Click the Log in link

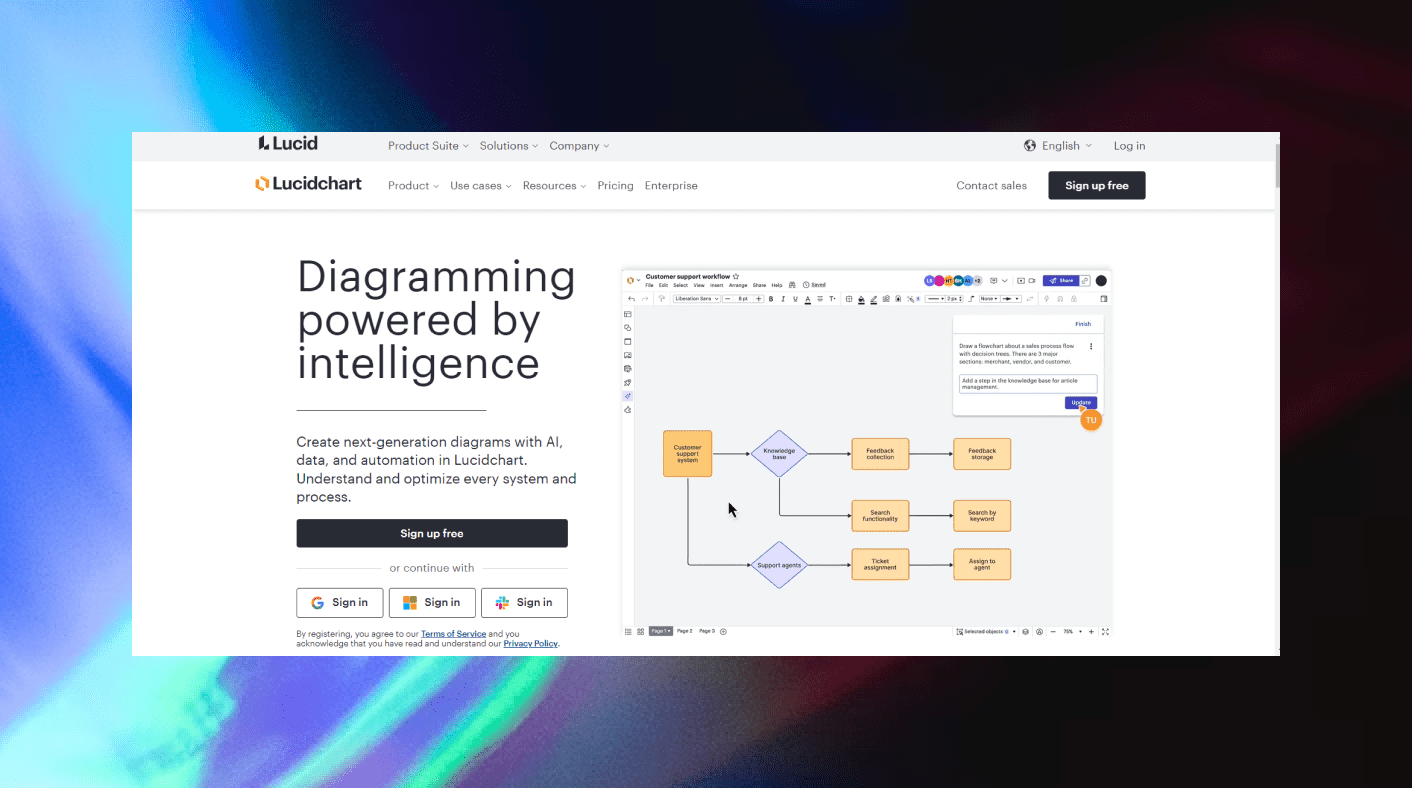[1129, 146]
